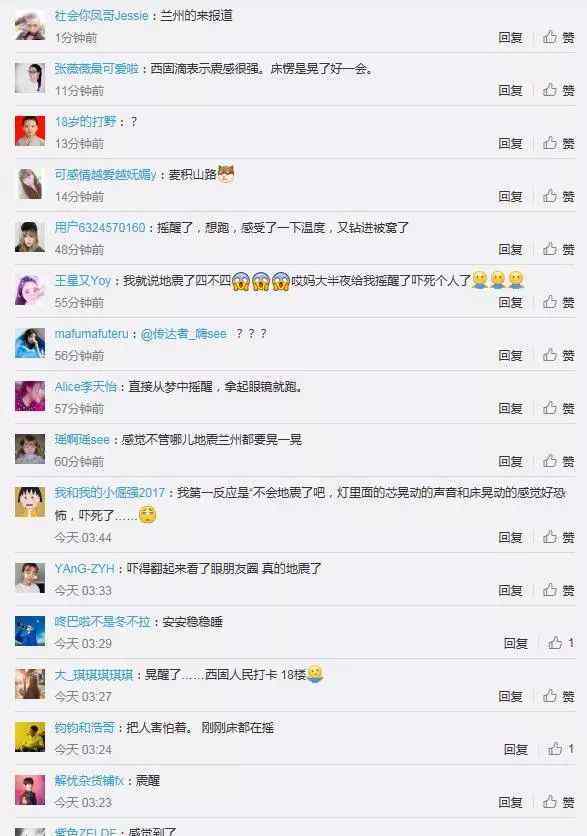Like the comment about 兰州的未报道

tap(558, 37)
